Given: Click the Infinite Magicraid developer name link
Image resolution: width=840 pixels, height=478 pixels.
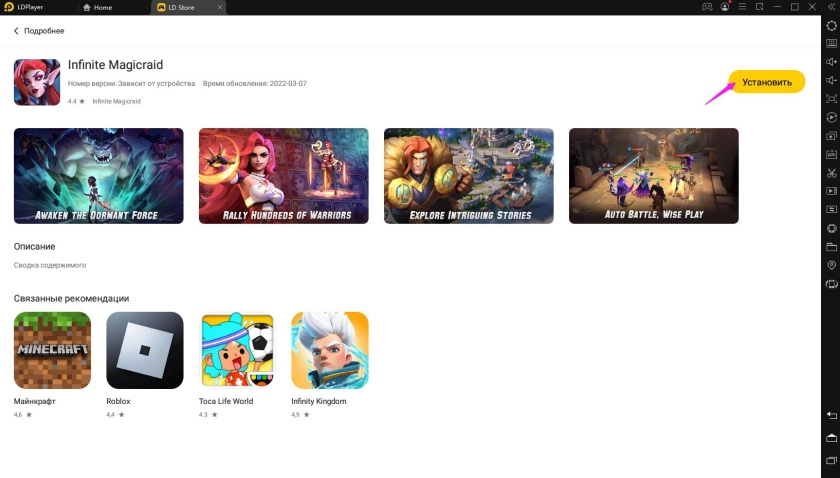Looking at the screenshot, I should 116,101.
